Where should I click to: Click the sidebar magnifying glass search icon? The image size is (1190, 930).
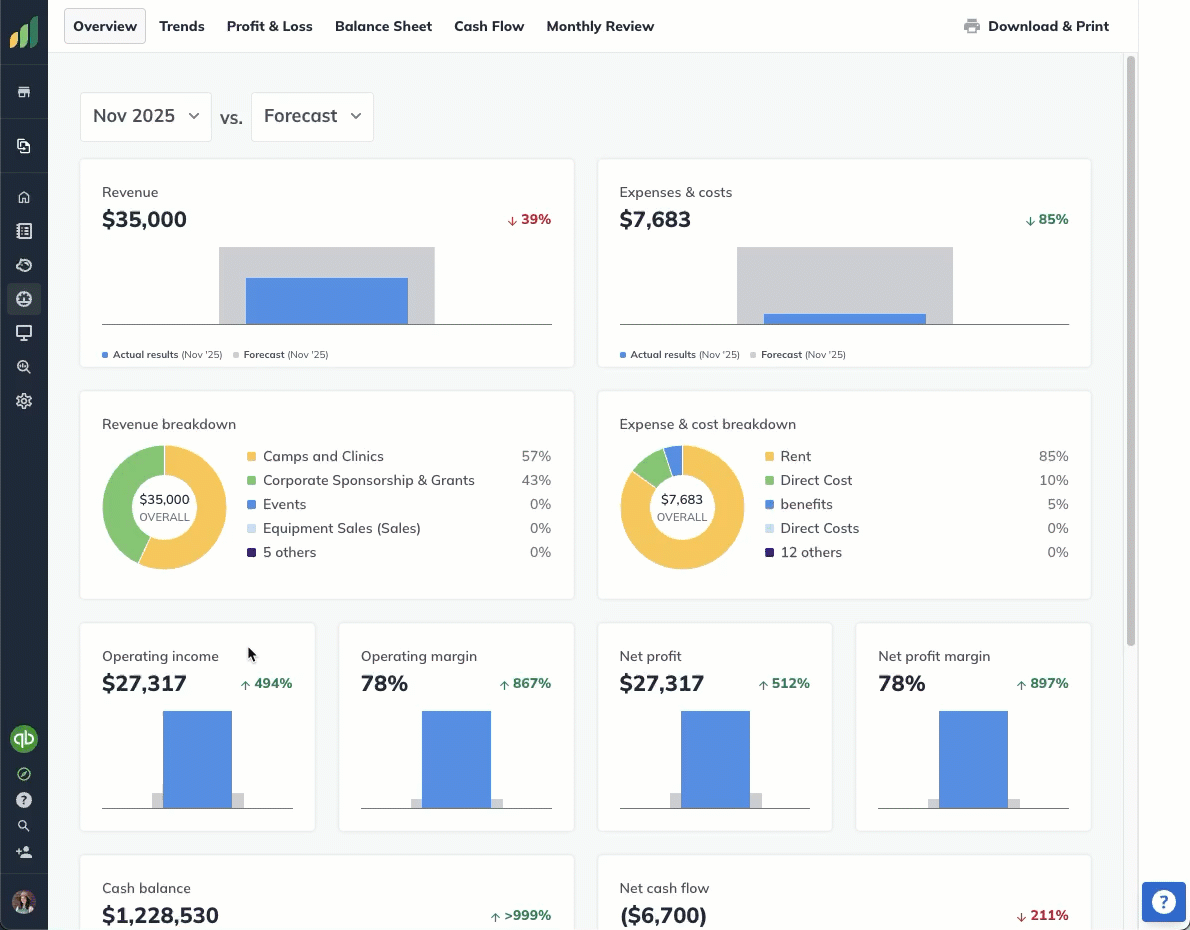pyautogui.click(x=24, y=826)
